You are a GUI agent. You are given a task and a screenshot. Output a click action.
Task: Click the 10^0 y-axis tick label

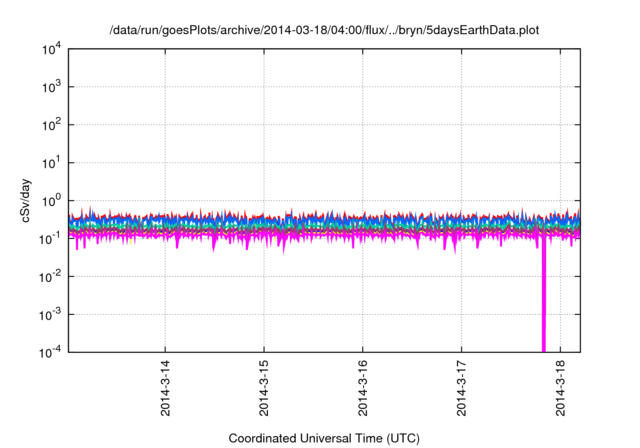(51, 201)
